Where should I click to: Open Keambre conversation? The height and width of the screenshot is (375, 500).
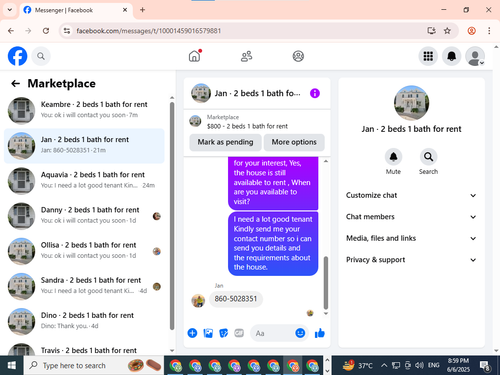(84, 111)
